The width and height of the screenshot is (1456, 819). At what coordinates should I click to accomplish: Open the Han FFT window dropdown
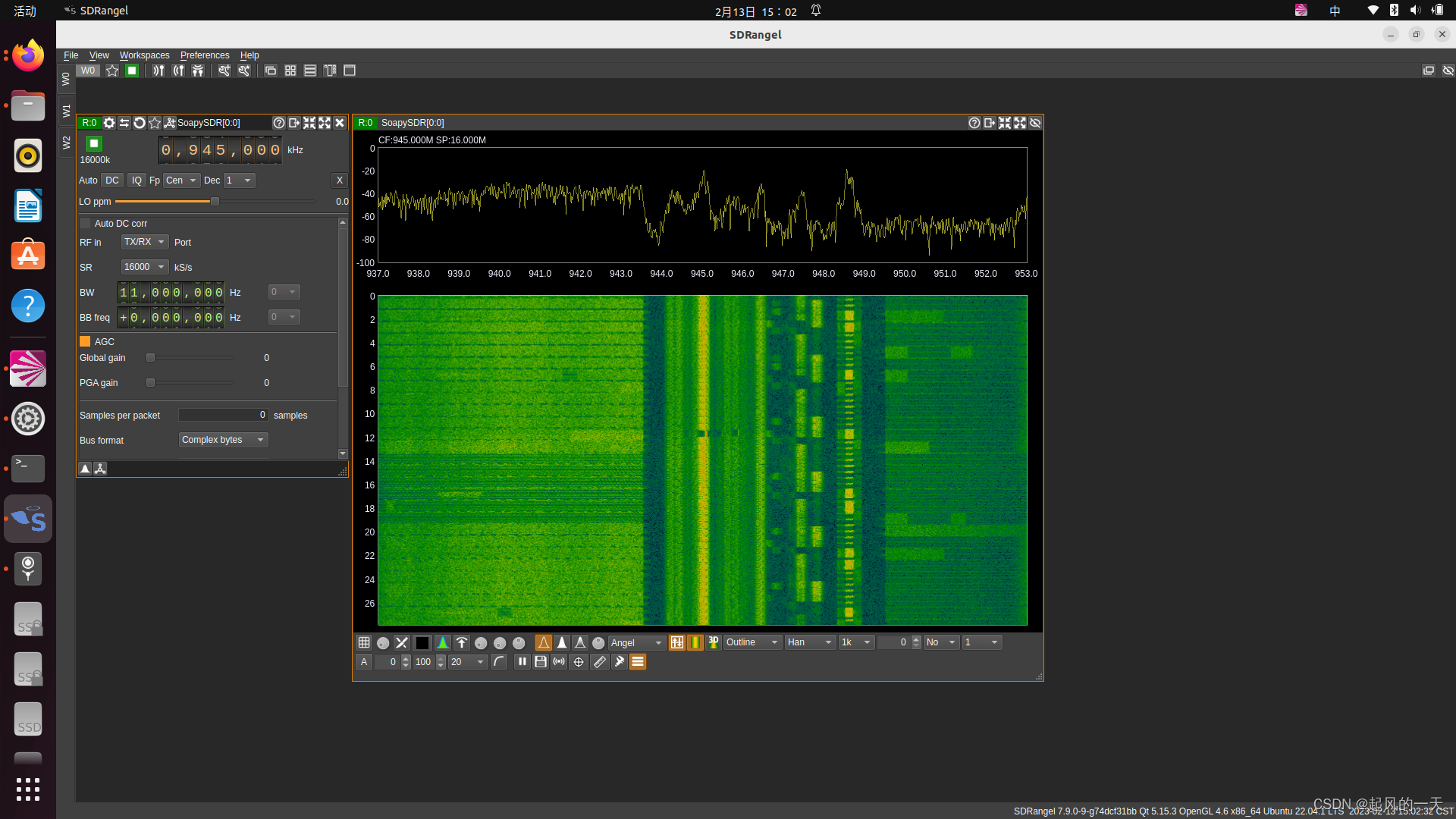pyautogui.click(x=809, y=643)
